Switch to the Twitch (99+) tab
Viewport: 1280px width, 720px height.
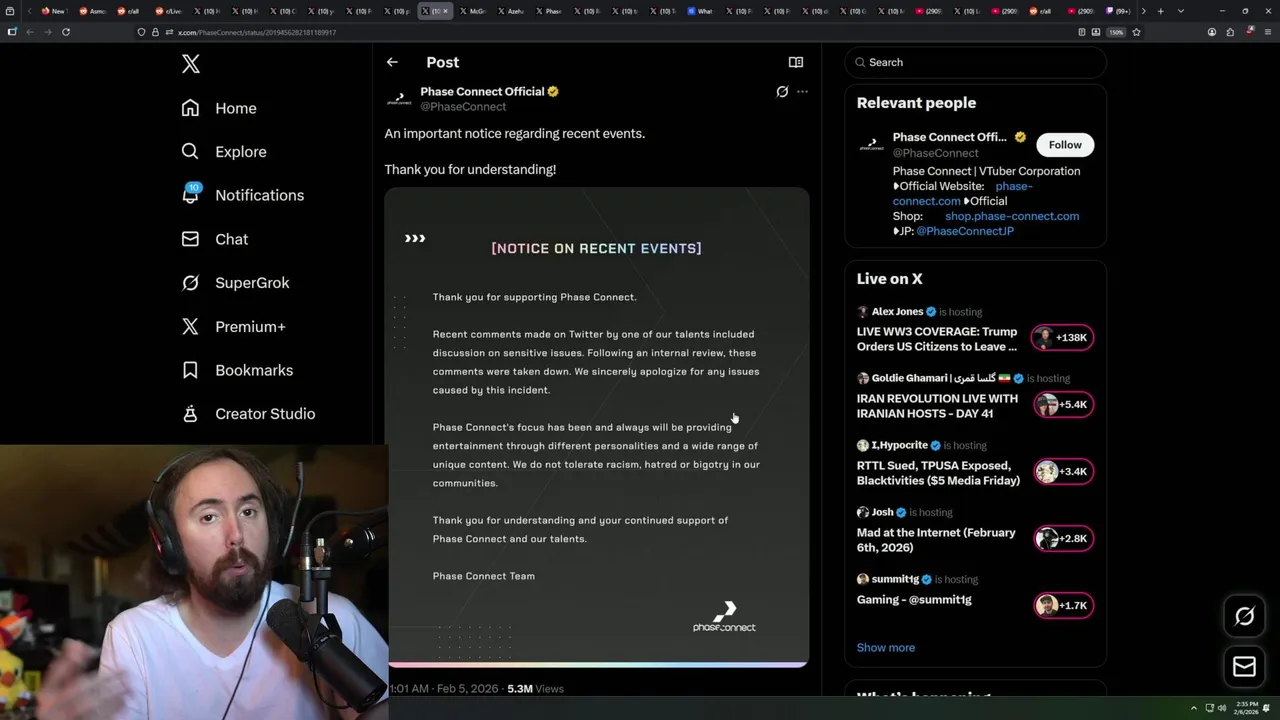click(x=1118, y=11)
